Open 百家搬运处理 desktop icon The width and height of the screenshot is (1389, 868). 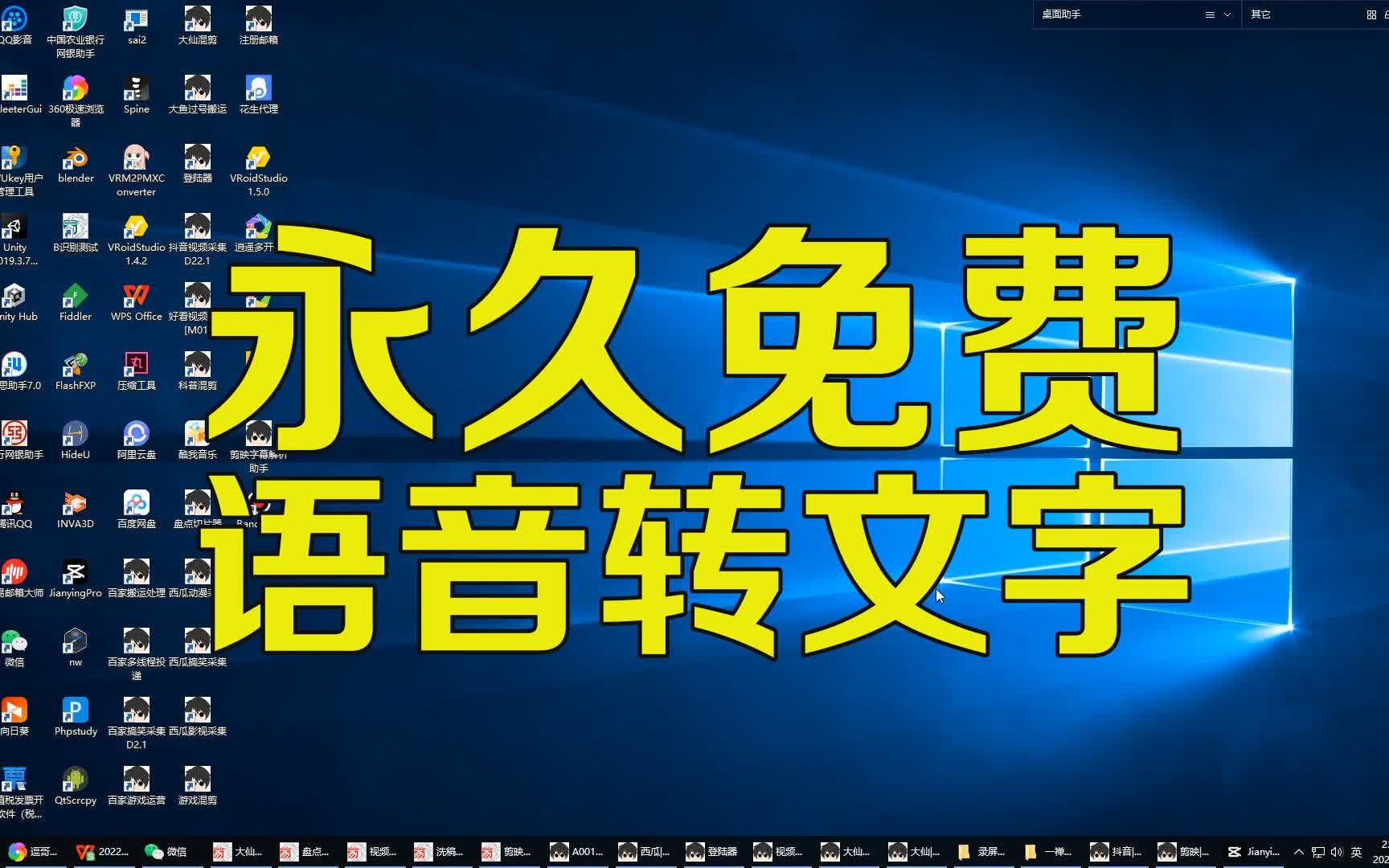pos(137,579)
